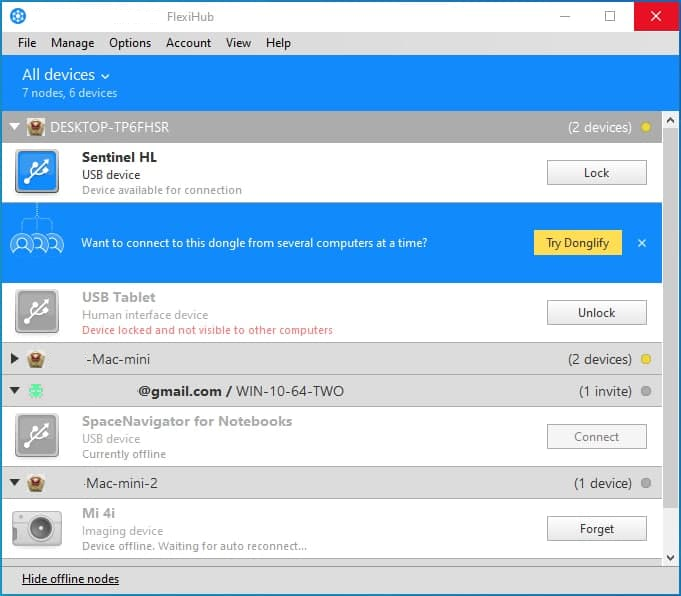Click the green WIN-10-64-TWO node icon

(36, 391)
